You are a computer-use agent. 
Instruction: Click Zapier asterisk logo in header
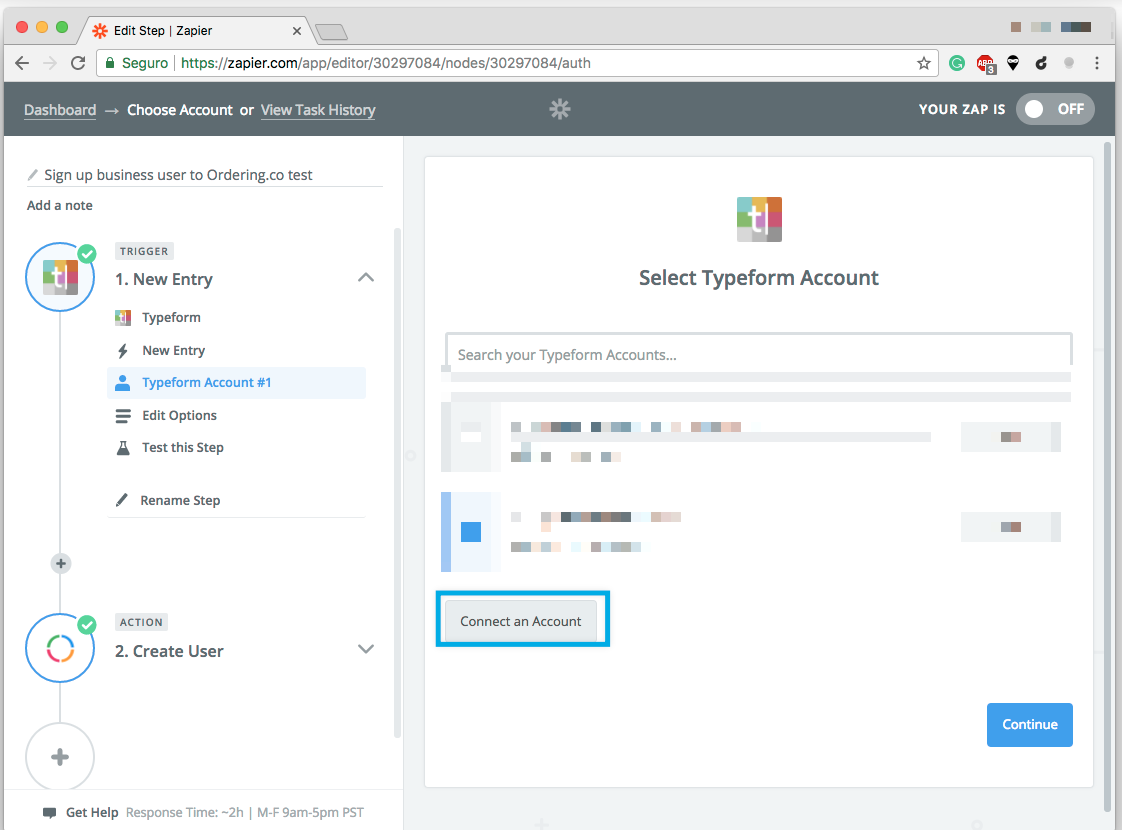coord(560,109)
